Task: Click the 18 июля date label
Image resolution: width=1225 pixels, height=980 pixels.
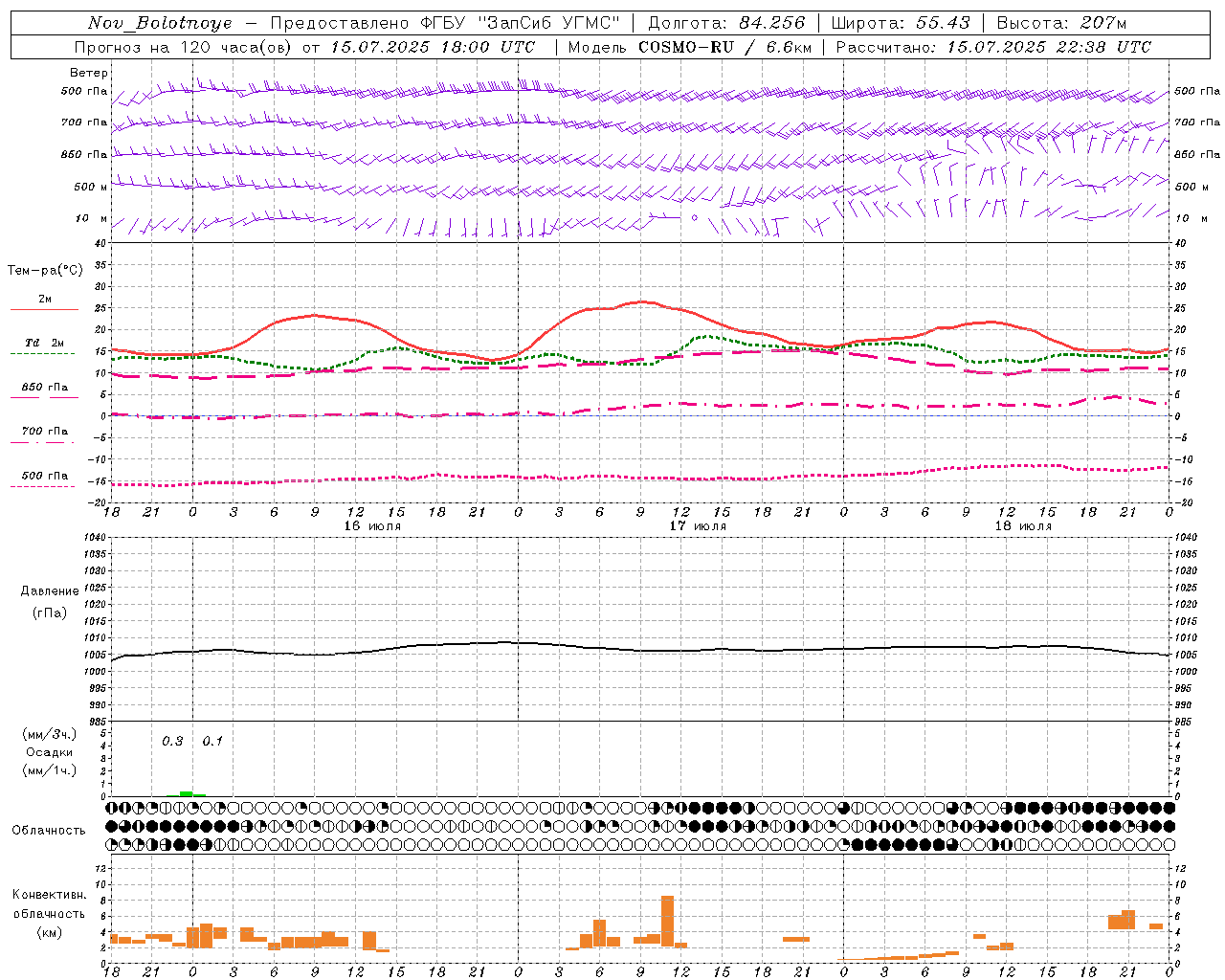Action: tap(1023, 526)
